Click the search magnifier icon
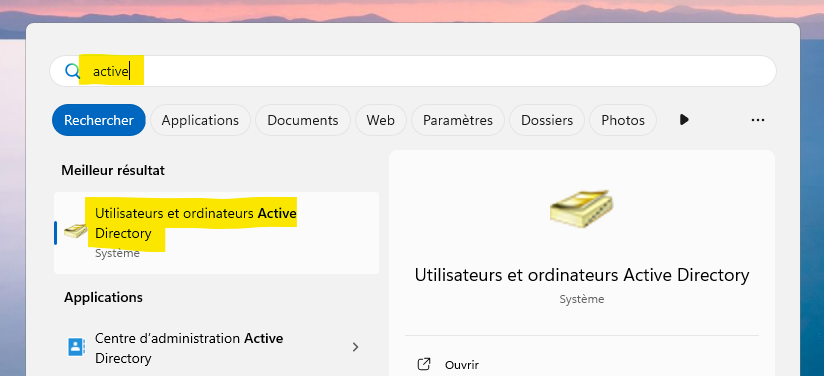824x376 pixels. (x=72, y=71)
